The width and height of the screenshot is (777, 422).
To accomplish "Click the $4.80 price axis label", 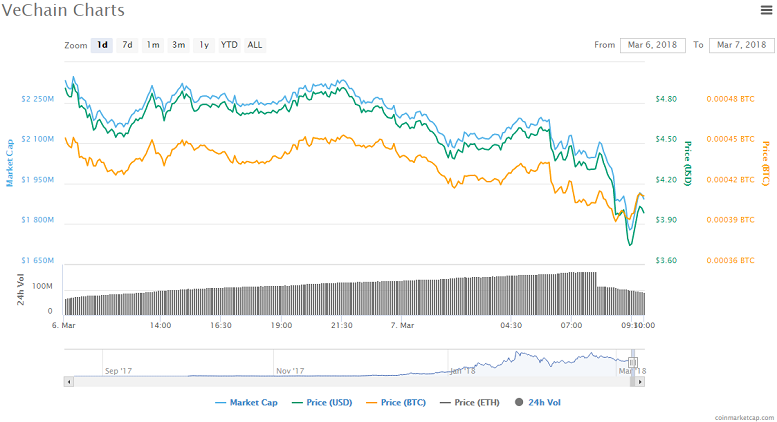I will (x=666, y=99).
